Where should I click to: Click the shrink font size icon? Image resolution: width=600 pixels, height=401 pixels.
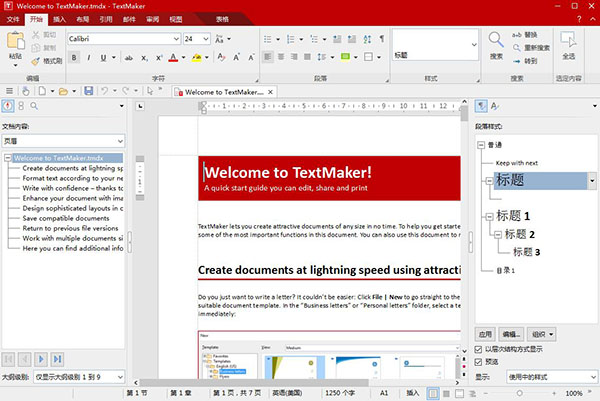tap(251, 58)
